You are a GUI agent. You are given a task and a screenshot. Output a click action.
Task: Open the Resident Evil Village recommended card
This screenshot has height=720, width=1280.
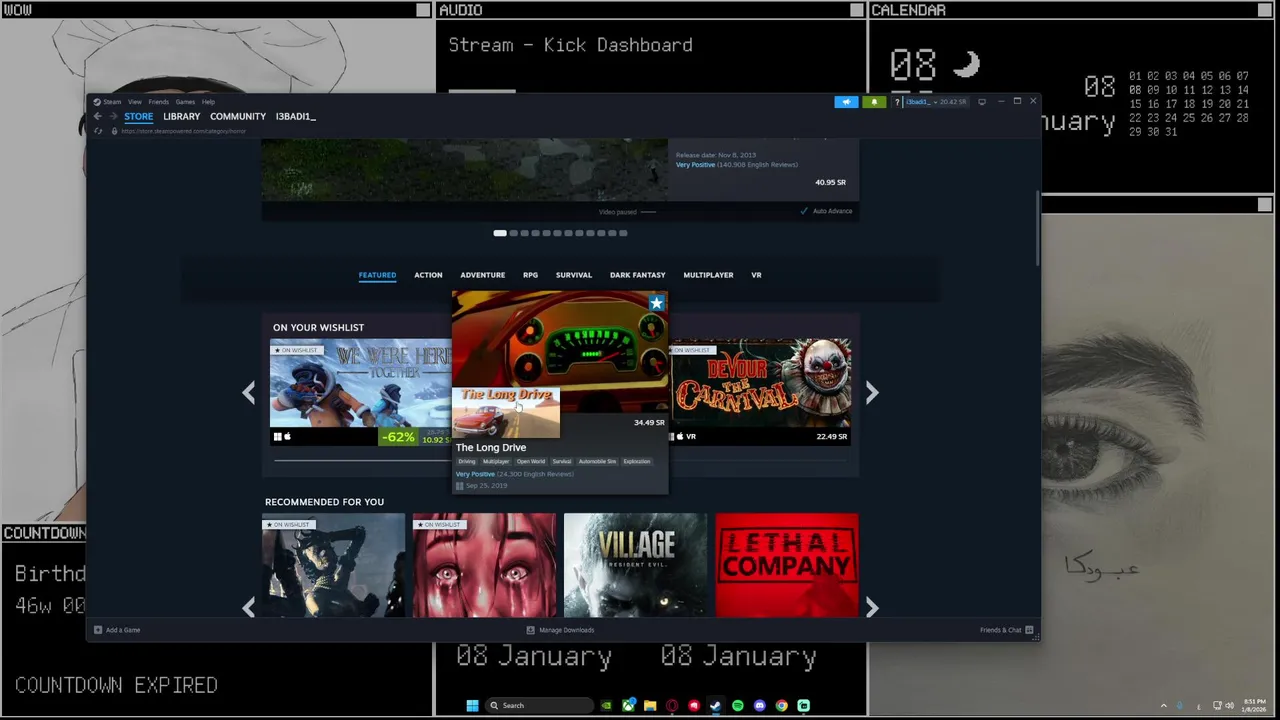coord(635,565)
